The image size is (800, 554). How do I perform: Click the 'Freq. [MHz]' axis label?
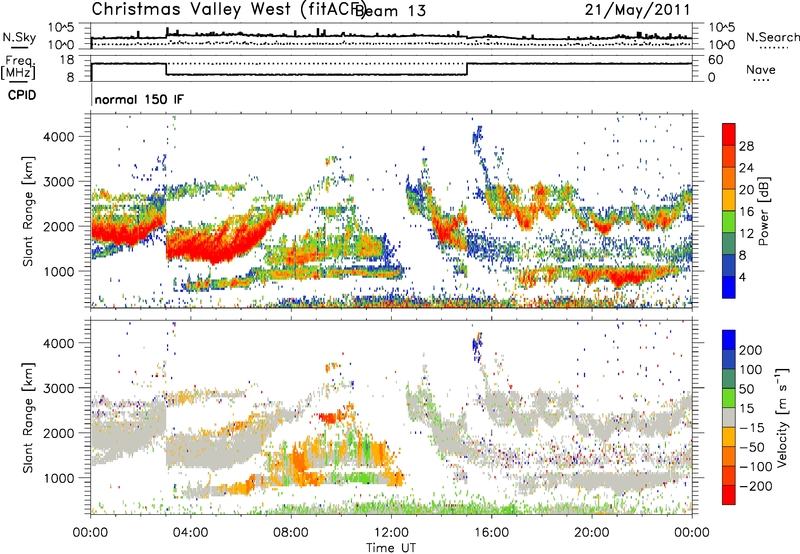point(18,68)
